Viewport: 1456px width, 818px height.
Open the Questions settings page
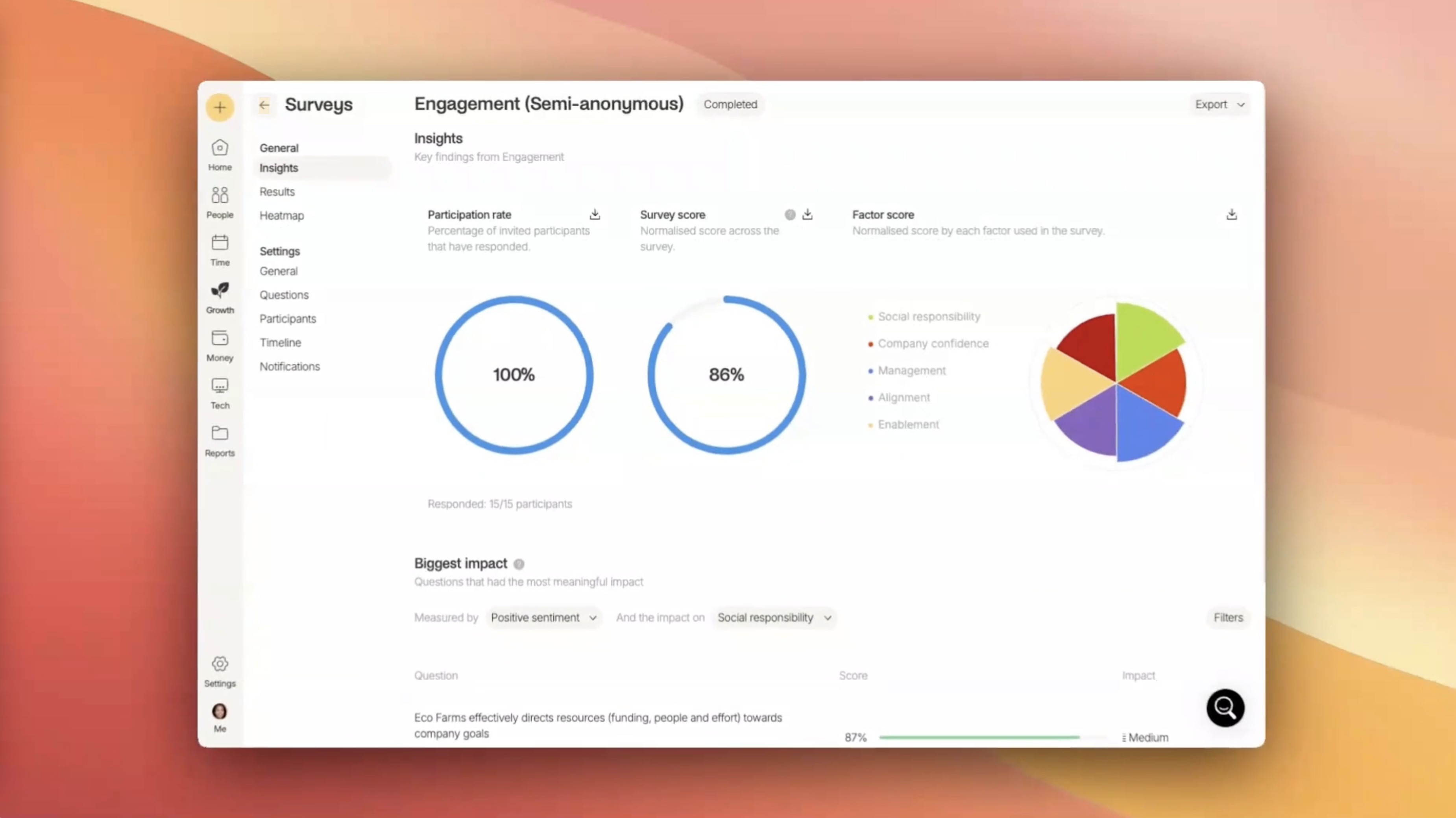(x=284, y=295)
